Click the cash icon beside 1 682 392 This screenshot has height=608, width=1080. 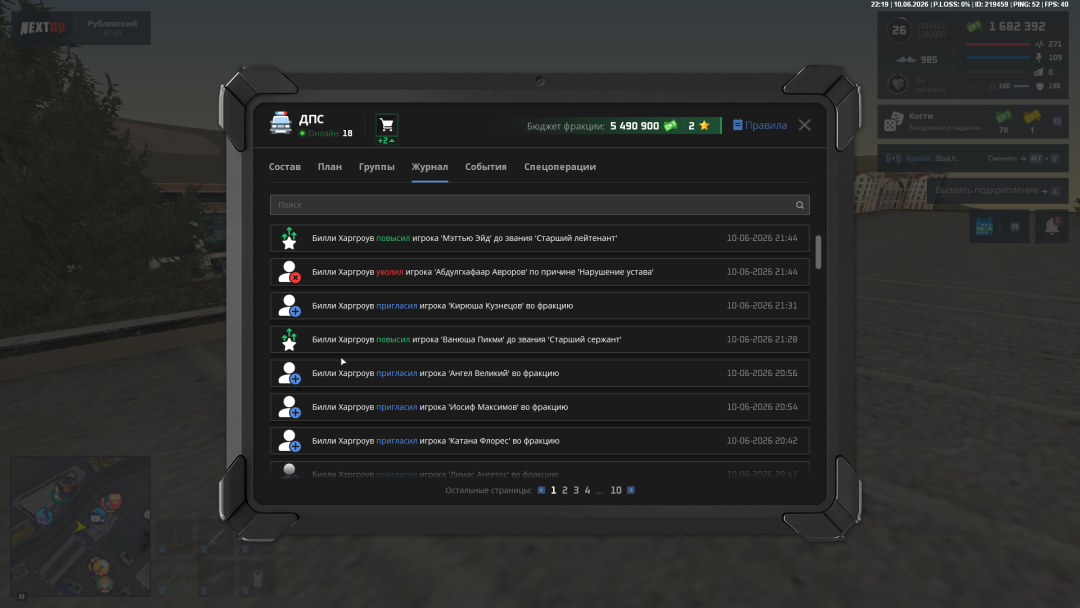coord(974,26)
